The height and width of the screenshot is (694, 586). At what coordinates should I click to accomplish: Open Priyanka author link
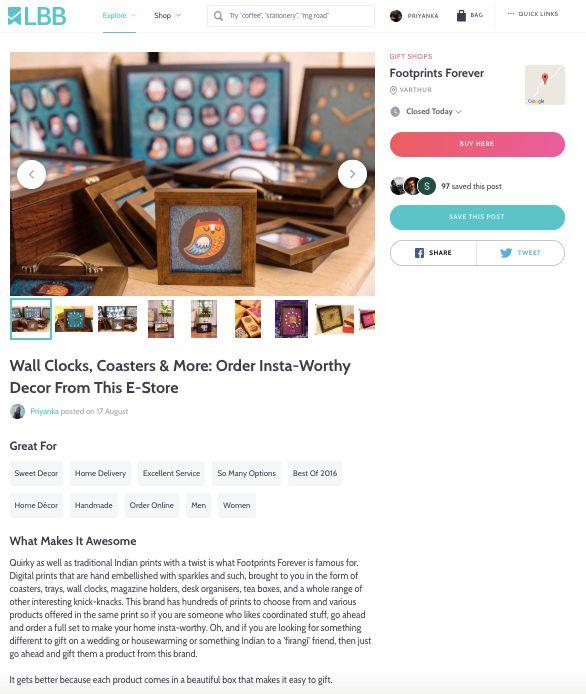pos(44,411)
